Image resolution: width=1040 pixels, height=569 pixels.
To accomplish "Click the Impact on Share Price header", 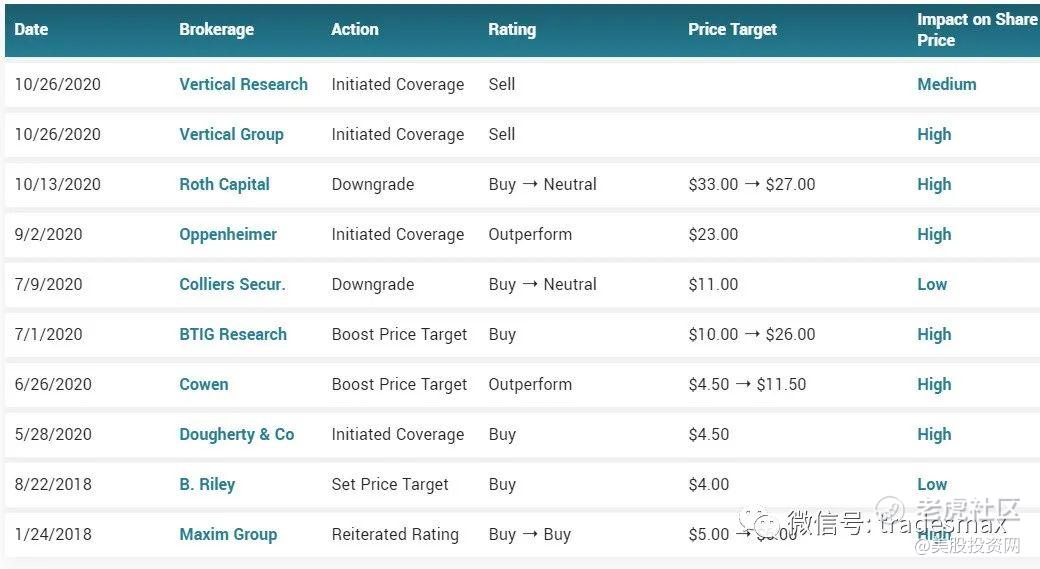I will [x=977, y=30].
